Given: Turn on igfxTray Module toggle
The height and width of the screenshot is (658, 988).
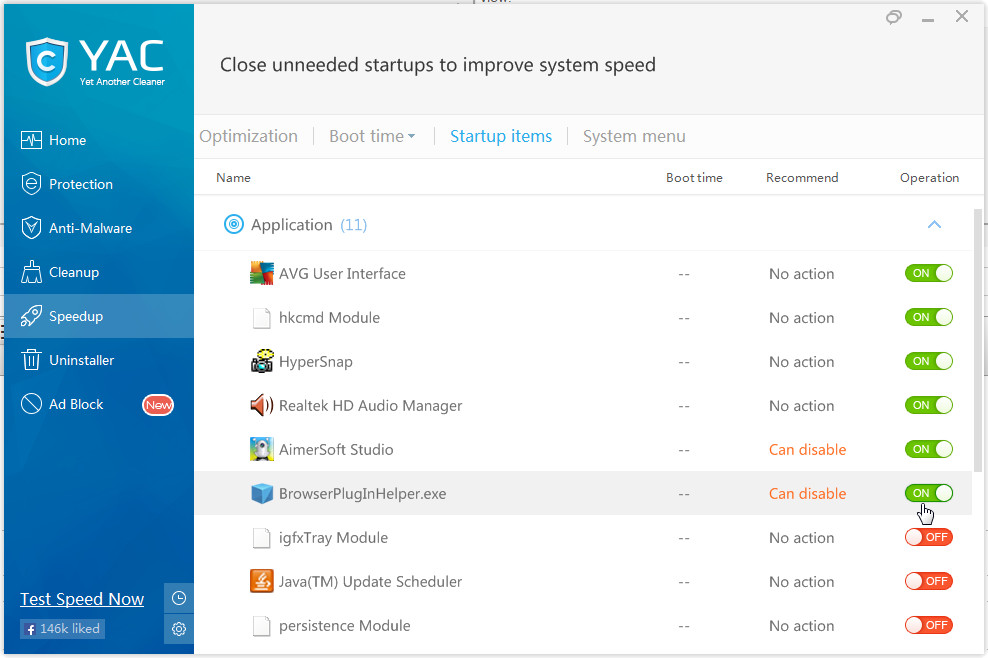Looking at the screenshot, I should pos(929,537).
